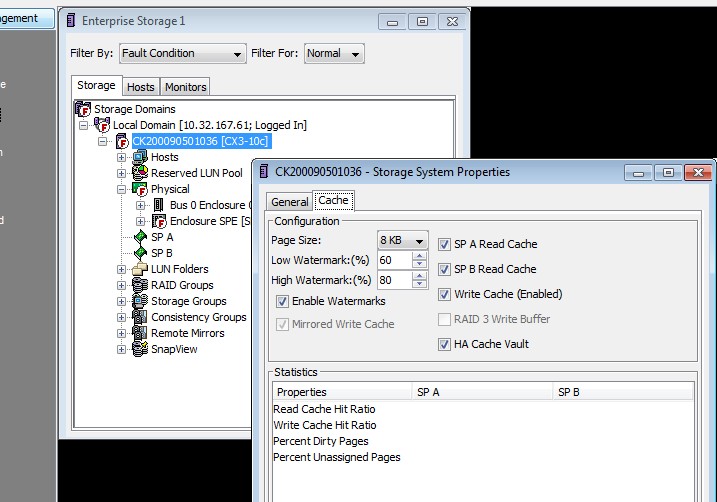Click the Consistency Groups icon

click(x=140, y=317)
